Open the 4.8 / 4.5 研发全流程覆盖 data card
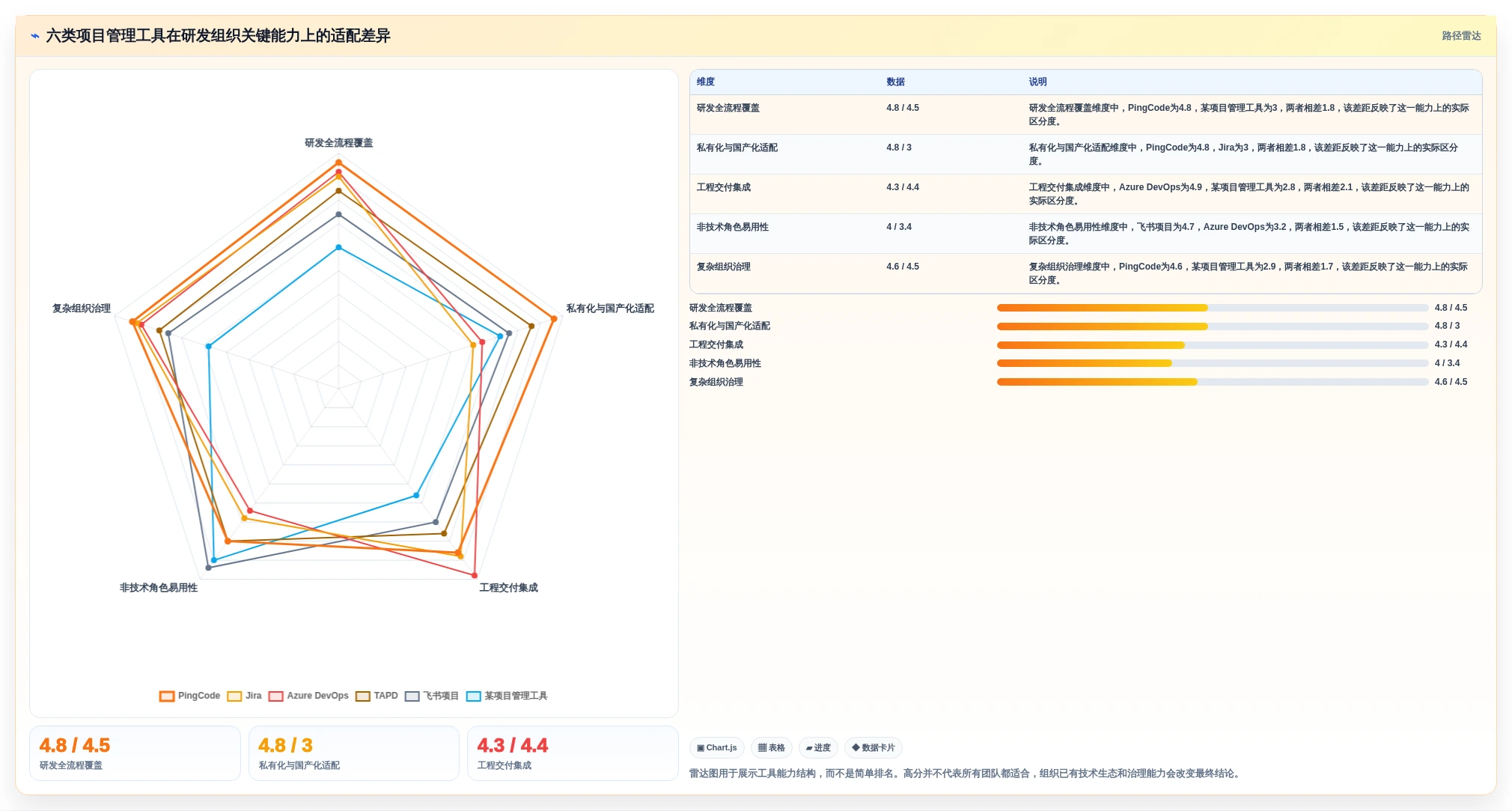 coord(135,753)
